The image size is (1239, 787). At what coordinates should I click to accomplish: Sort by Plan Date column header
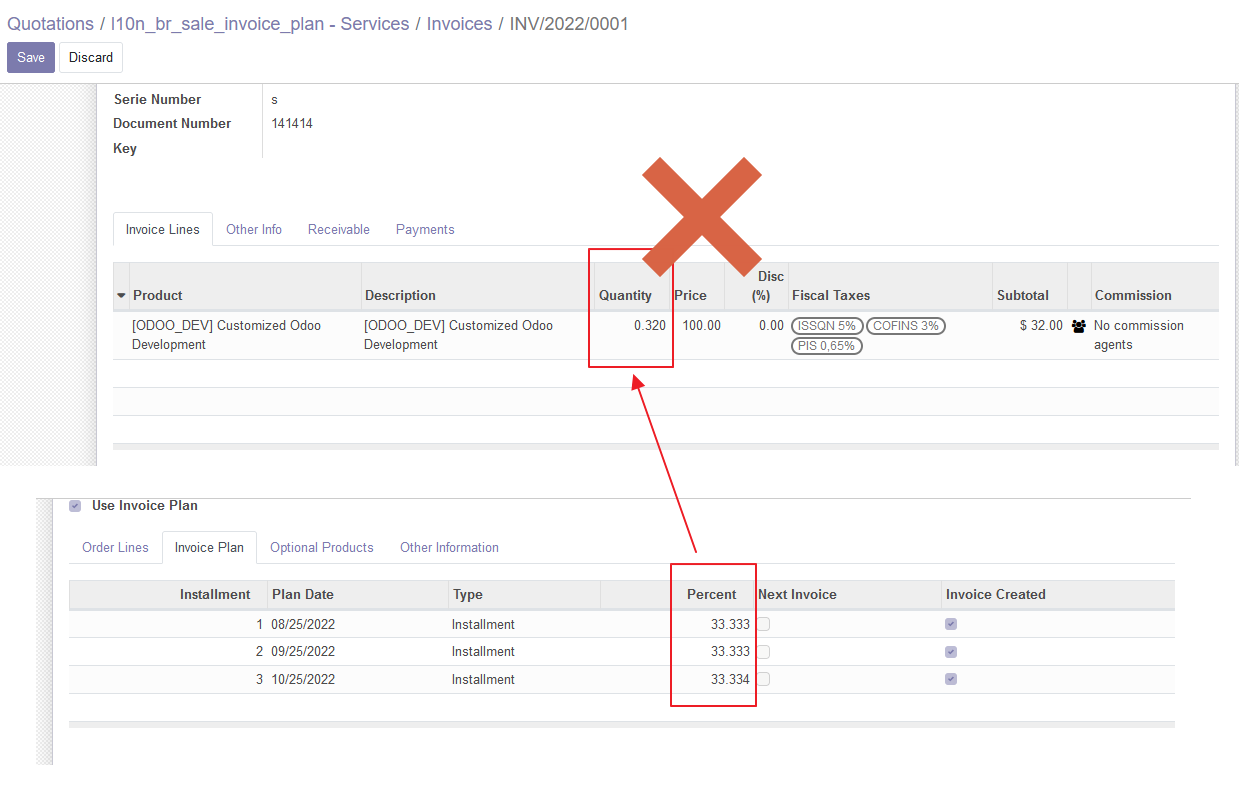[302, 594]
